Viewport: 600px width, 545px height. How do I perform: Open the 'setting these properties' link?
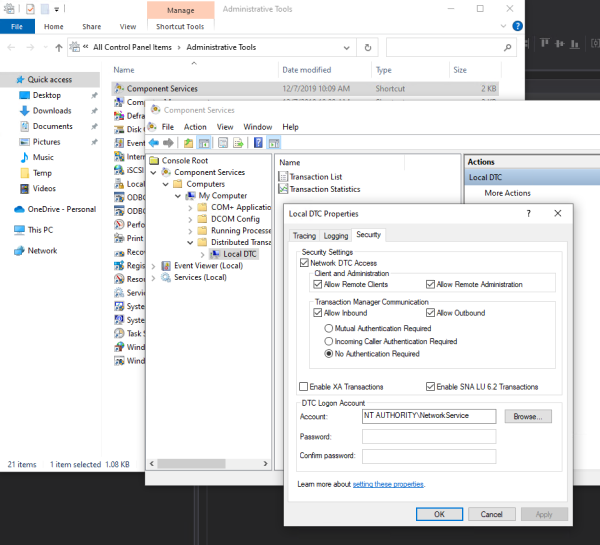(x=388, y=484)
